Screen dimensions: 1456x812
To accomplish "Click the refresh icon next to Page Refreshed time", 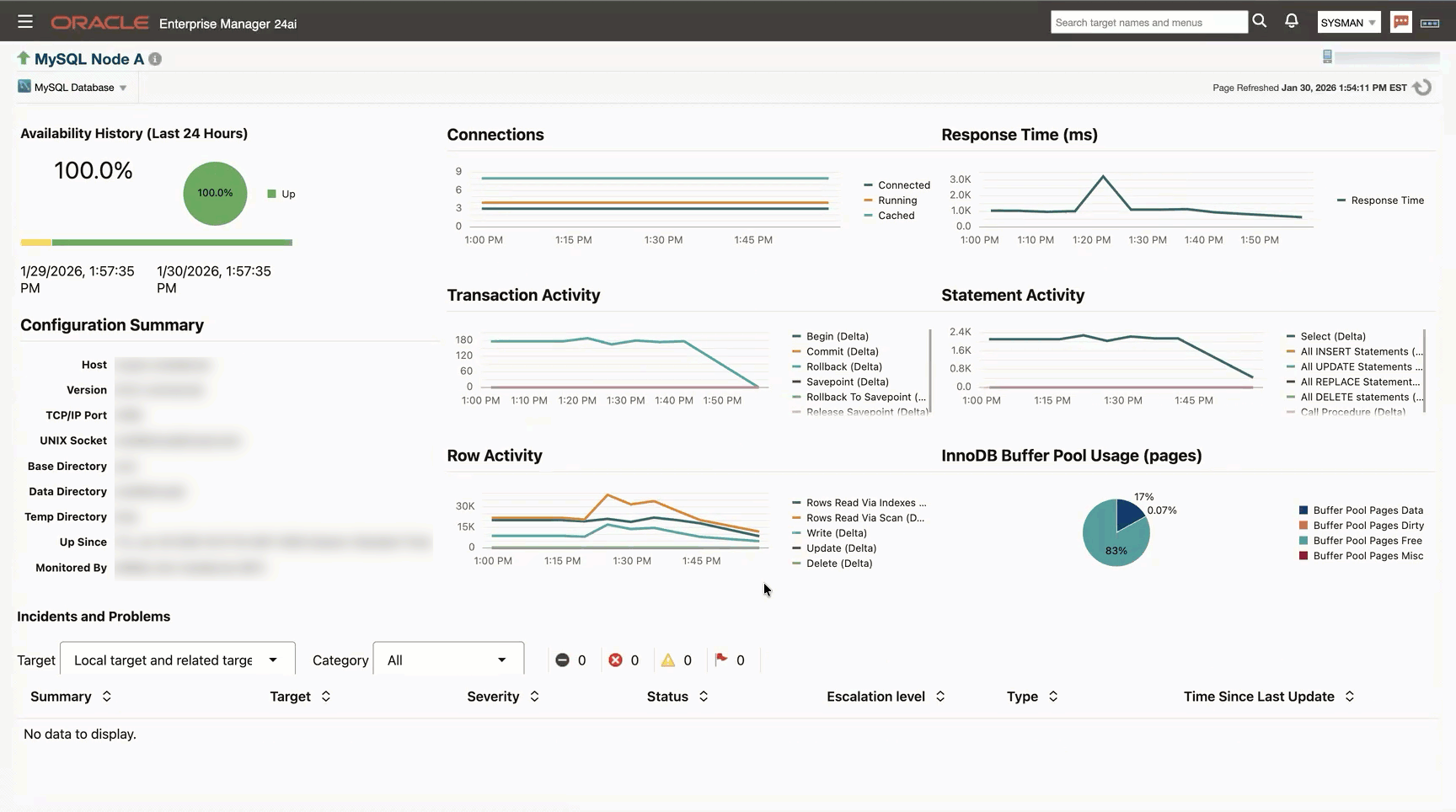I will click(1423, 86).
